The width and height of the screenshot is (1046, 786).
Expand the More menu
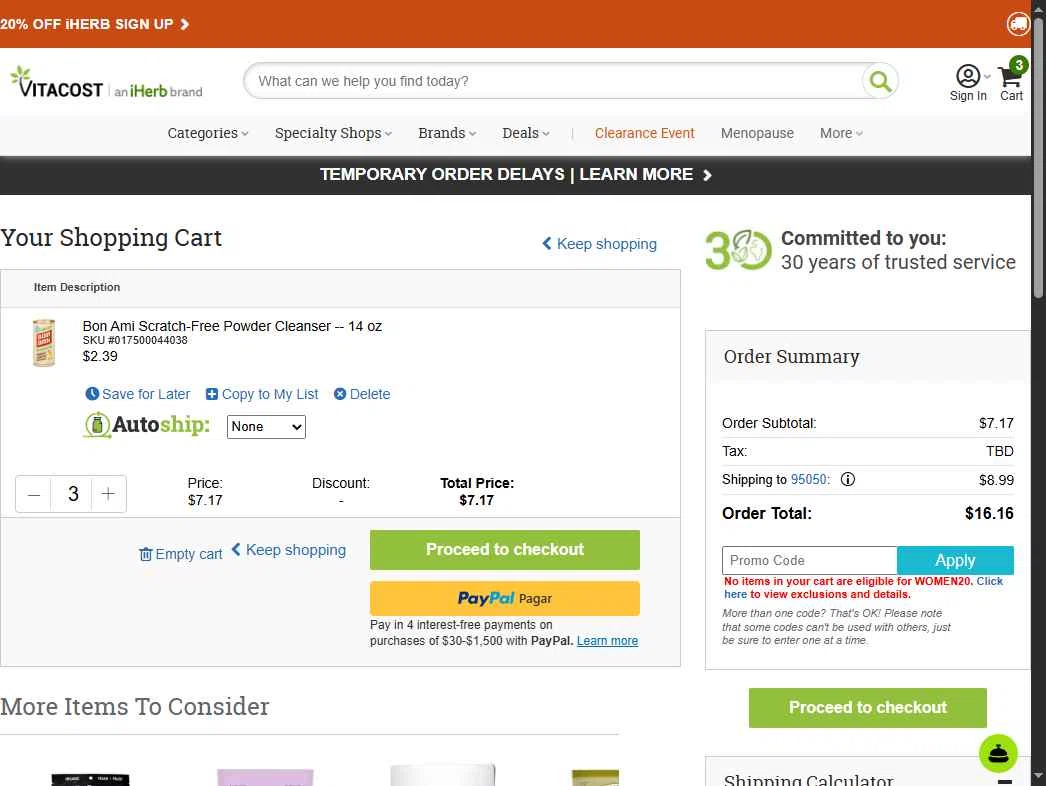(841, 133)
